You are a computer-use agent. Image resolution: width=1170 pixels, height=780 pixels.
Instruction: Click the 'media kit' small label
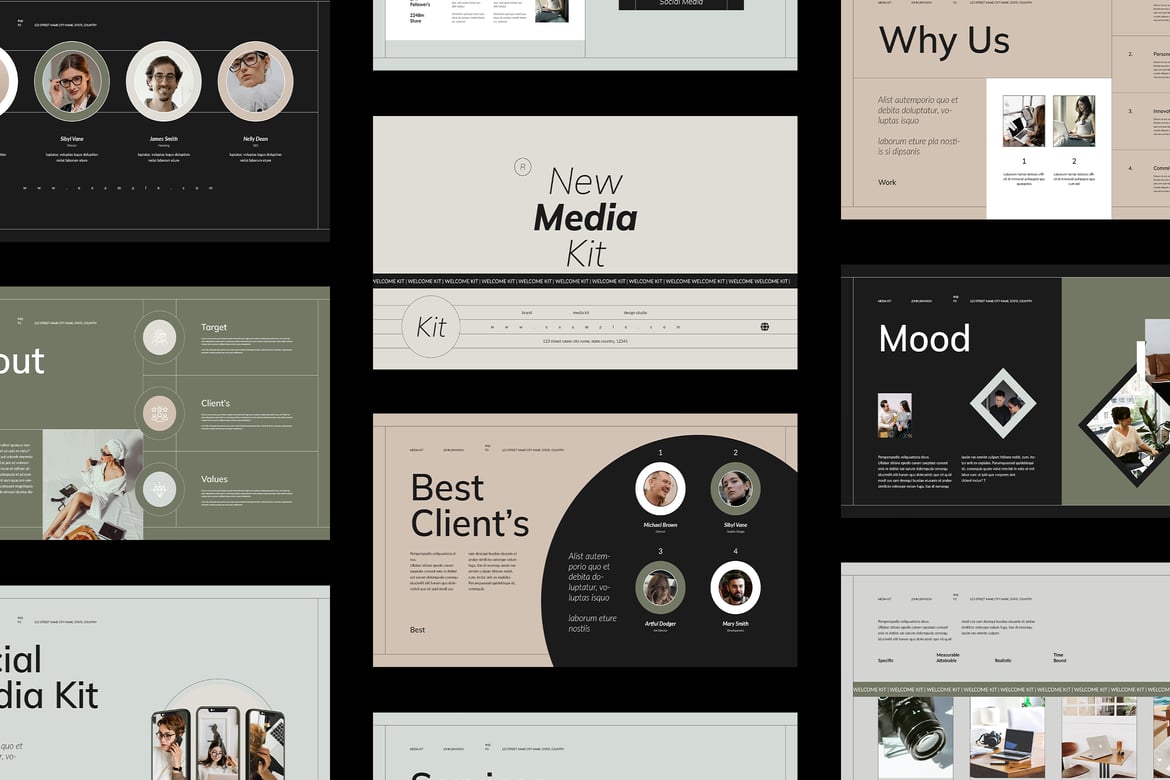pos(581,313)
